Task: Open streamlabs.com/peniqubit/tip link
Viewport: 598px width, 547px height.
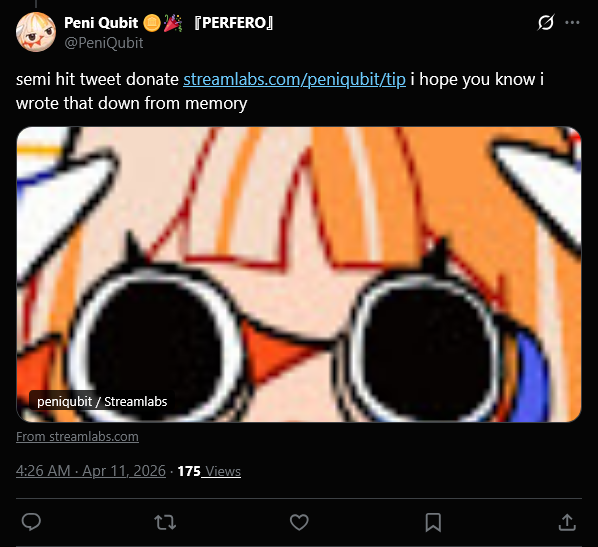Action: pos(294,79)
